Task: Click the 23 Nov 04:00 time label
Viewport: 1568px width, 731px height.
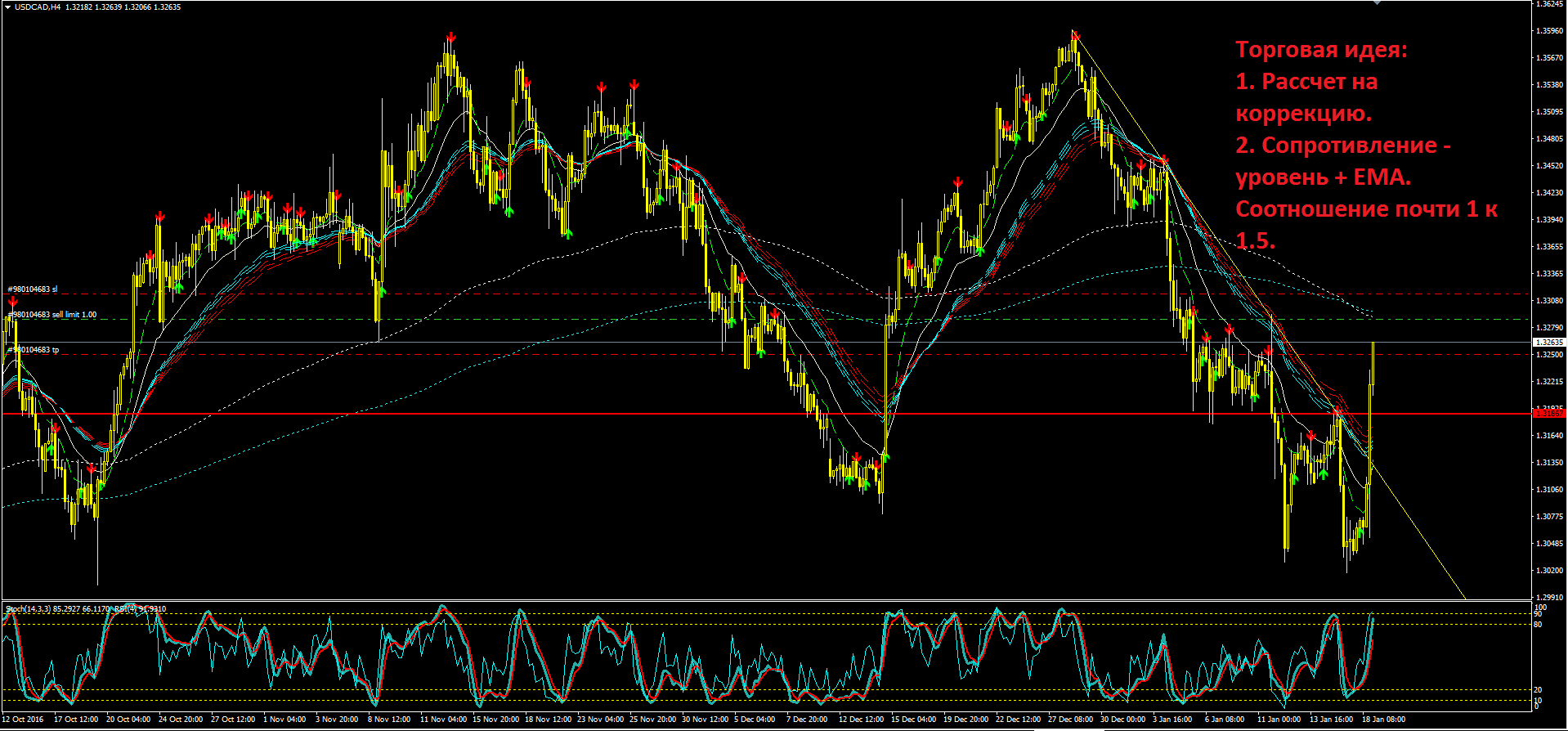Action: coord(600,720)
